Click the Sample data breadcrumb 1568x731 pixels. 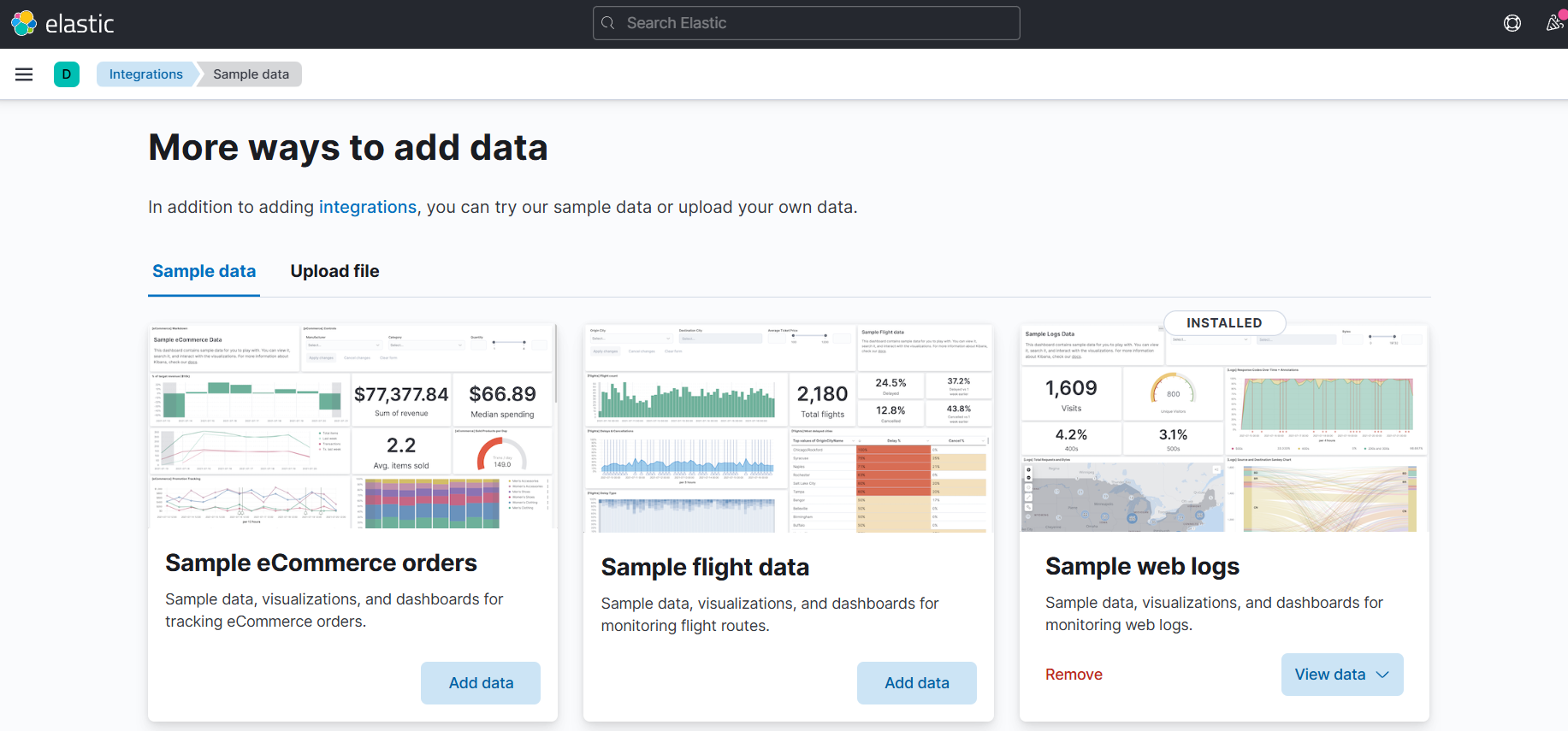tap(251, 74)
